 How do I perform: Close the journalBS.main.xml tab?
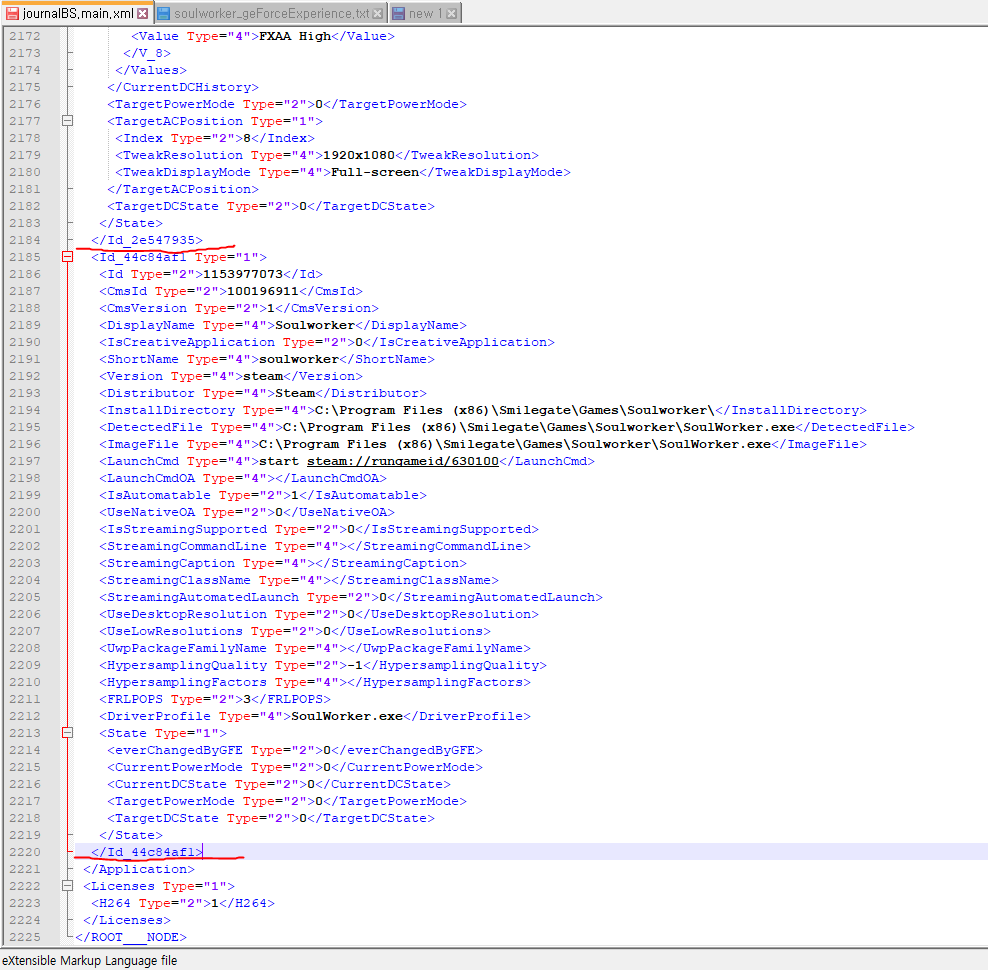143,13
